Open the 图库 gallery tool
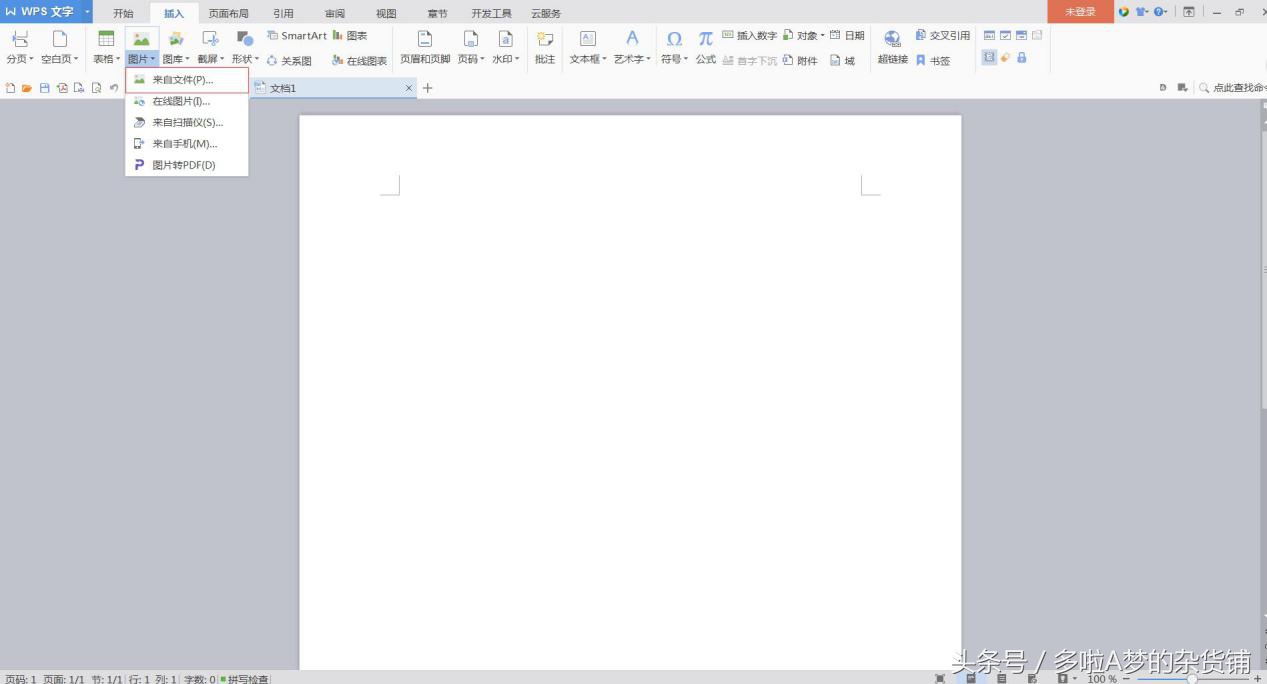Screen dimensions: 1267x684 coord(176,39)
